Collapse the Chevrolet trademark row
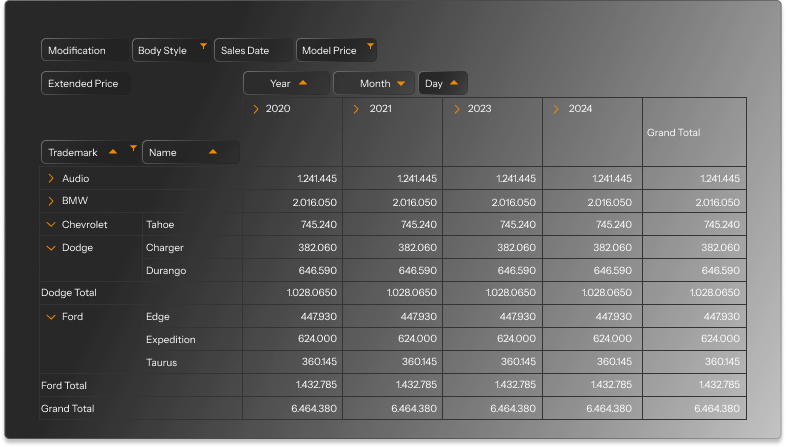 (51, 225)
